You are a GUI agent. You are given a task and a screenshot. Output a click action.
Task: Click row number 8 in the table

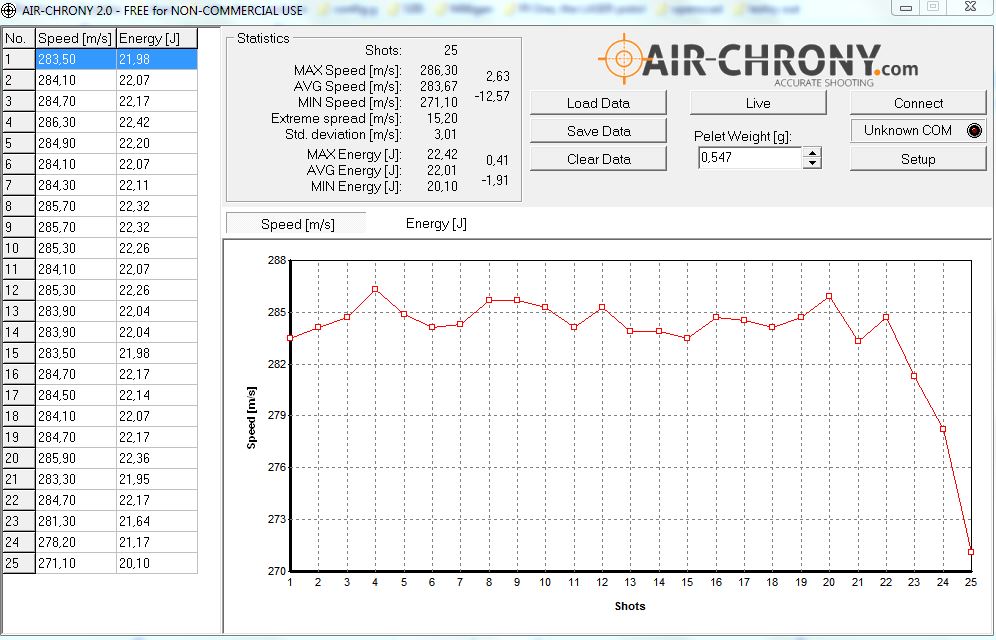(x=19, y=206)
